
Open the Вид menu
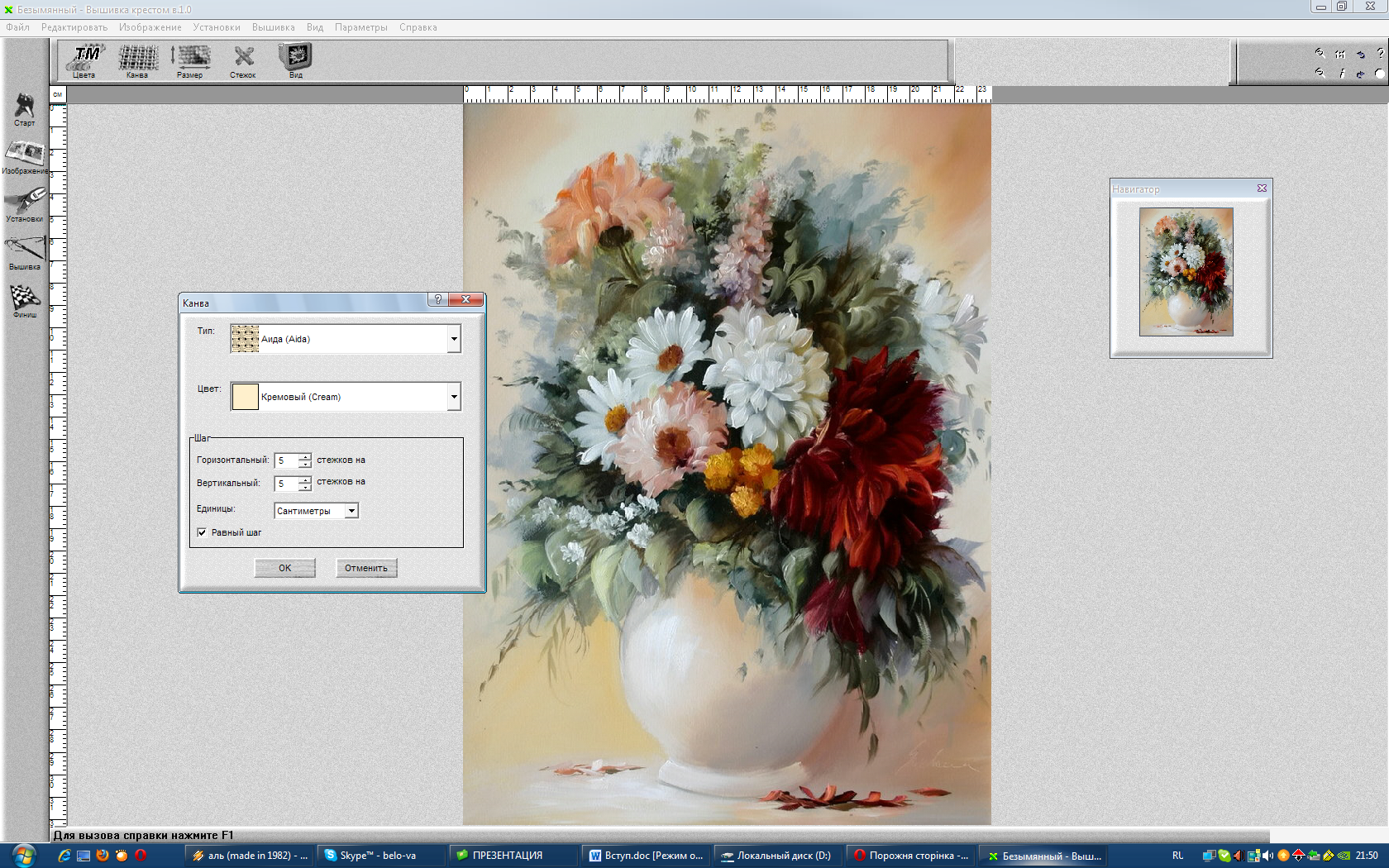coord(315,27)
